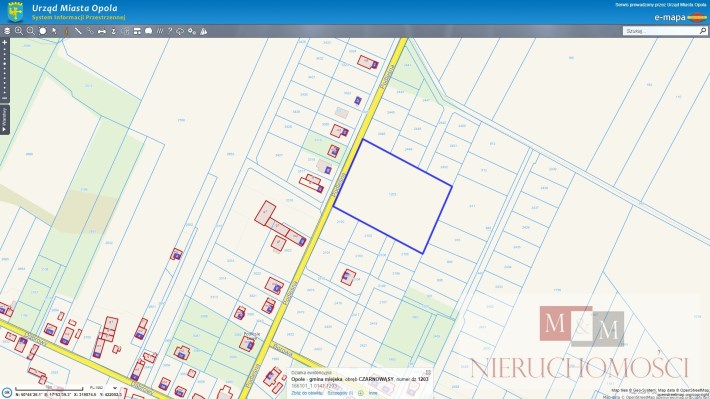The image size is (710, 399).
Task: Expand the Warstwy side panel
Action: 5,120
